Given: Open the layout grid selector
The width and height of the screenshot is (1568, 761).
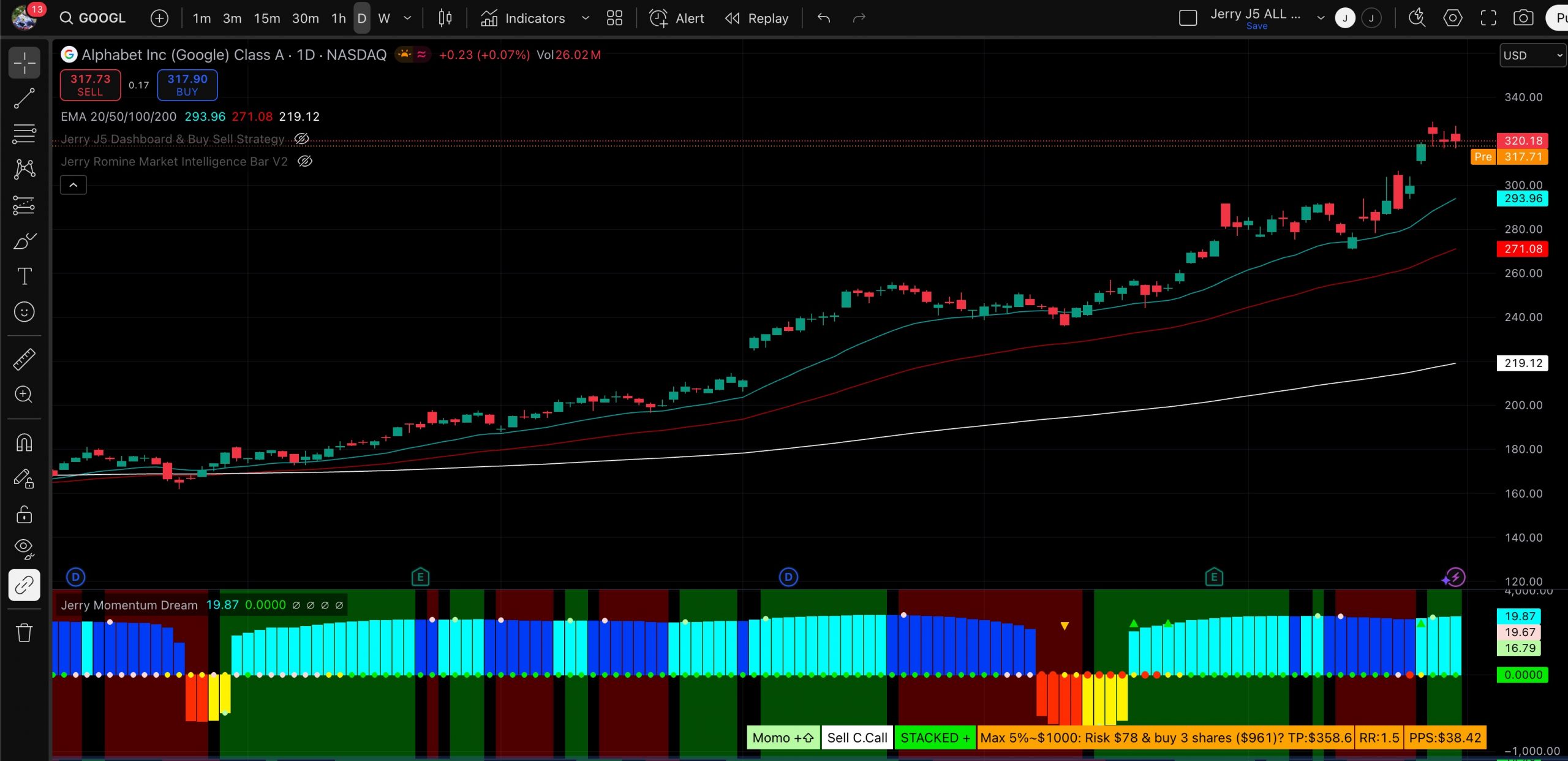Looking at the screenshot, I should 614,18.
